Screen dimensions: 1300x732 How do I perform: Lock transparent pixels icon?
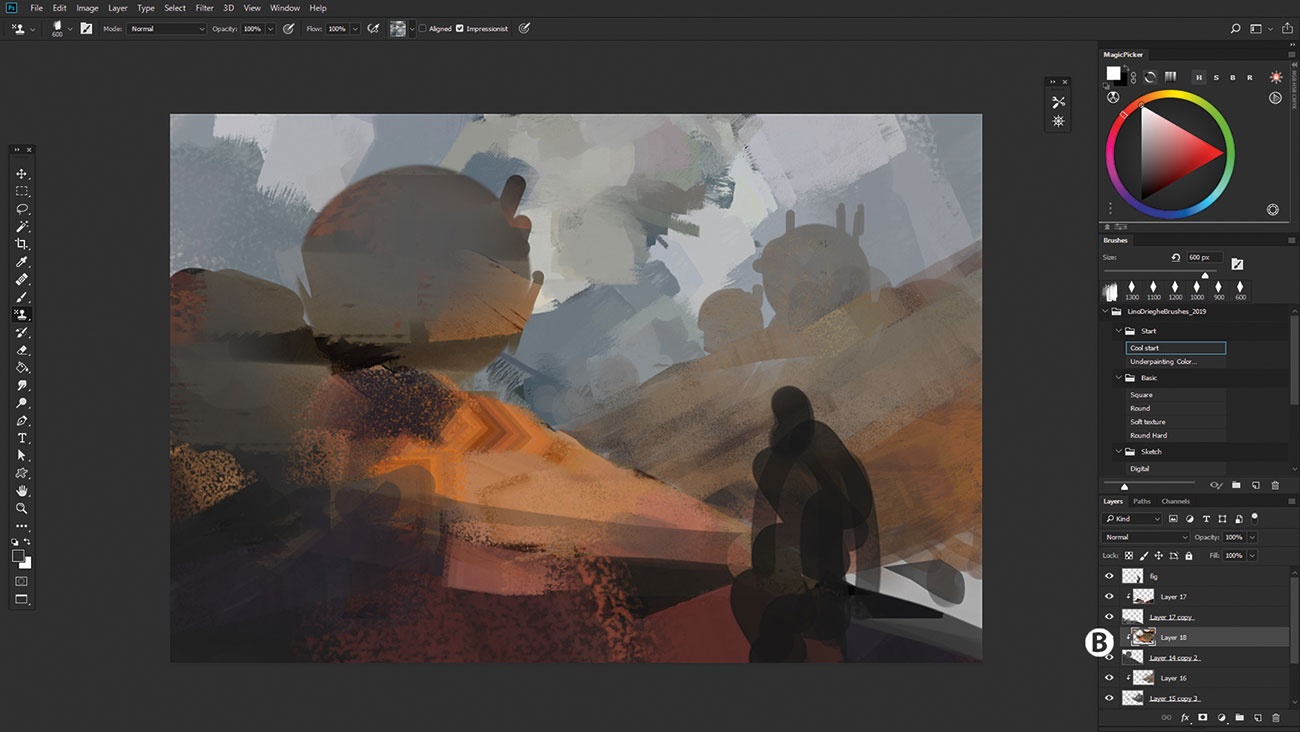(1129, 555)
